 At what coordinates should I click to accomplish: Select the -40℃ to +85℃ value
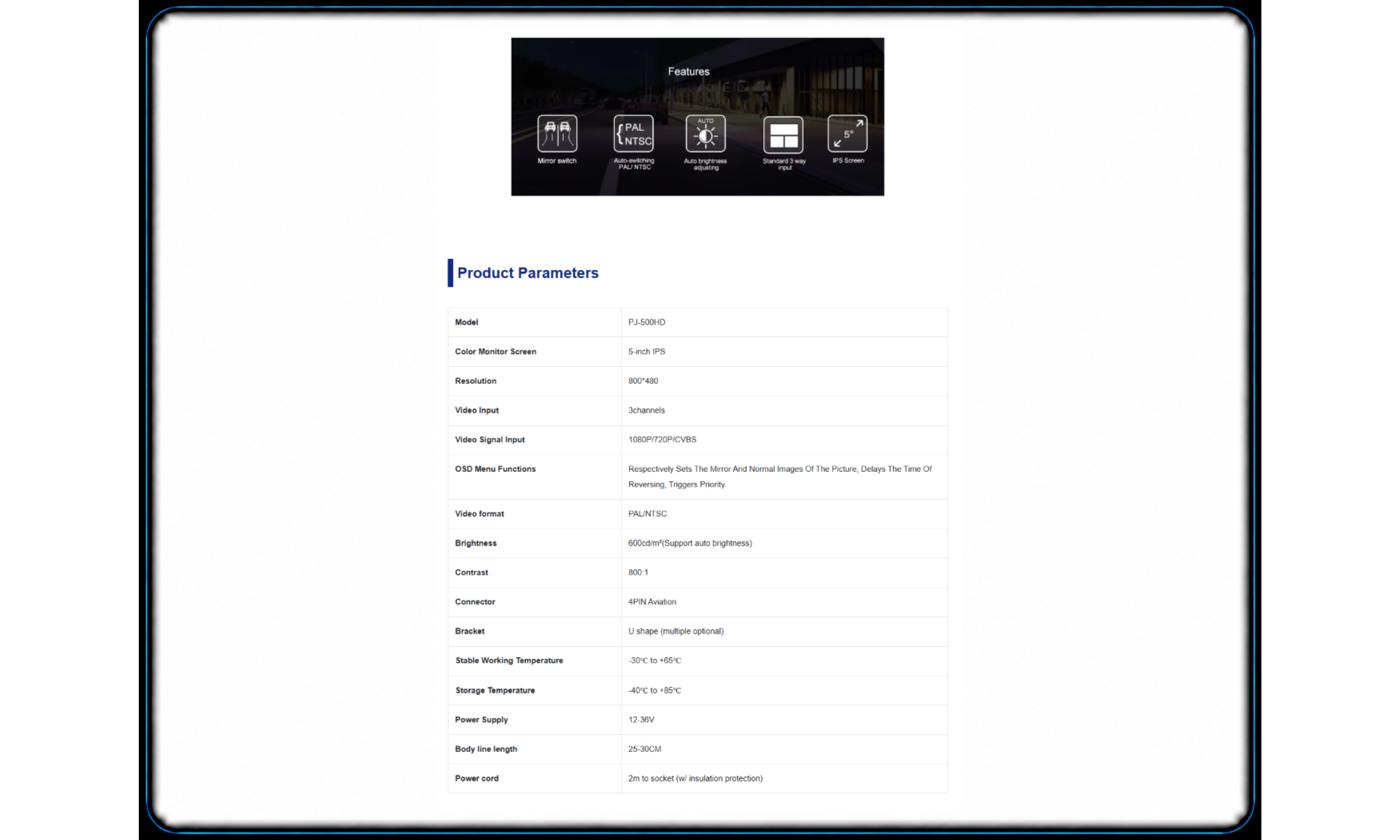click(x=654, y=691)
